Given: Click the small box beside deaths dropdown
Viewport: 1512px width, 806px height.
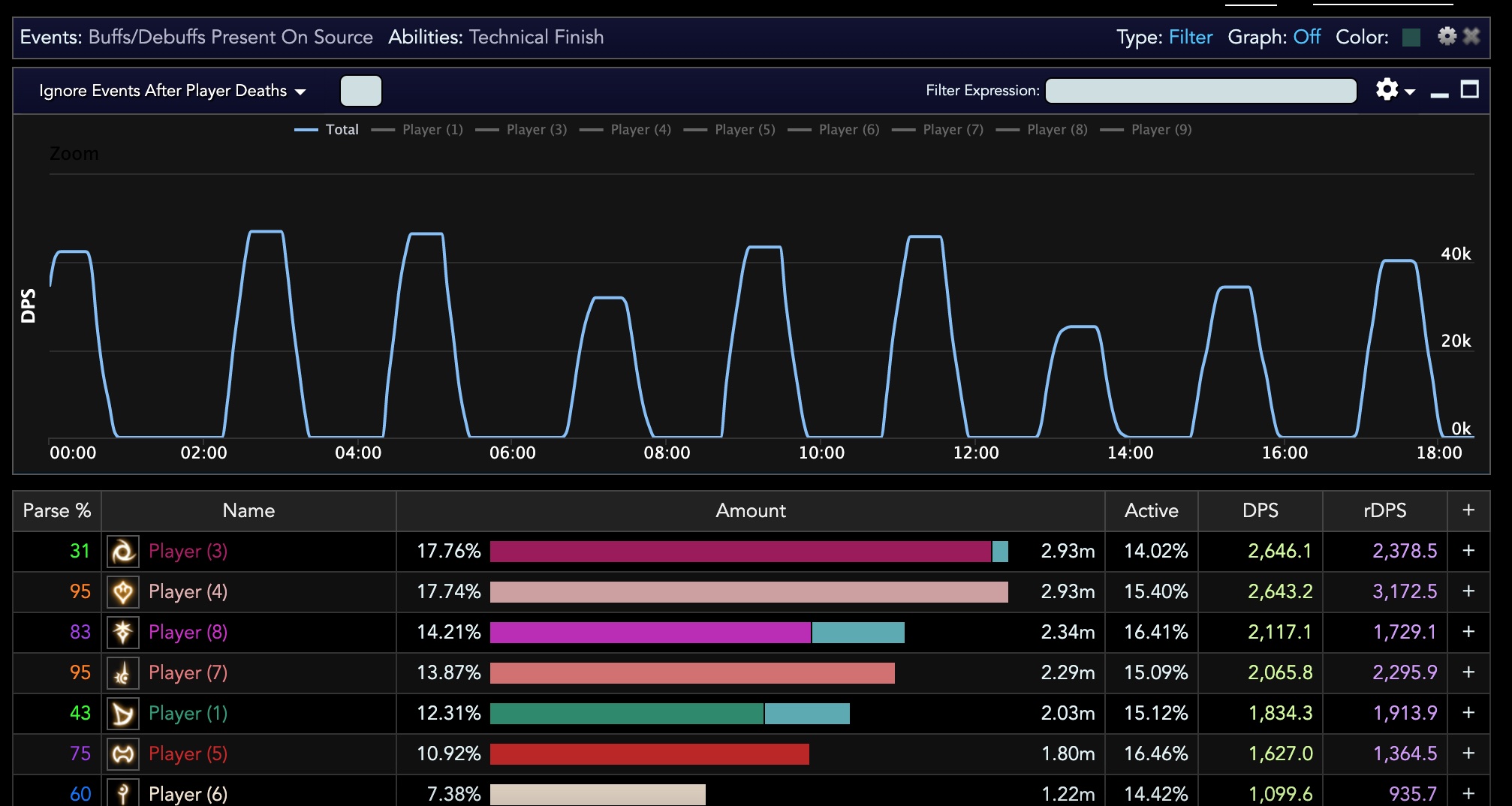Looking at the screenshot, I should (361, 91).
